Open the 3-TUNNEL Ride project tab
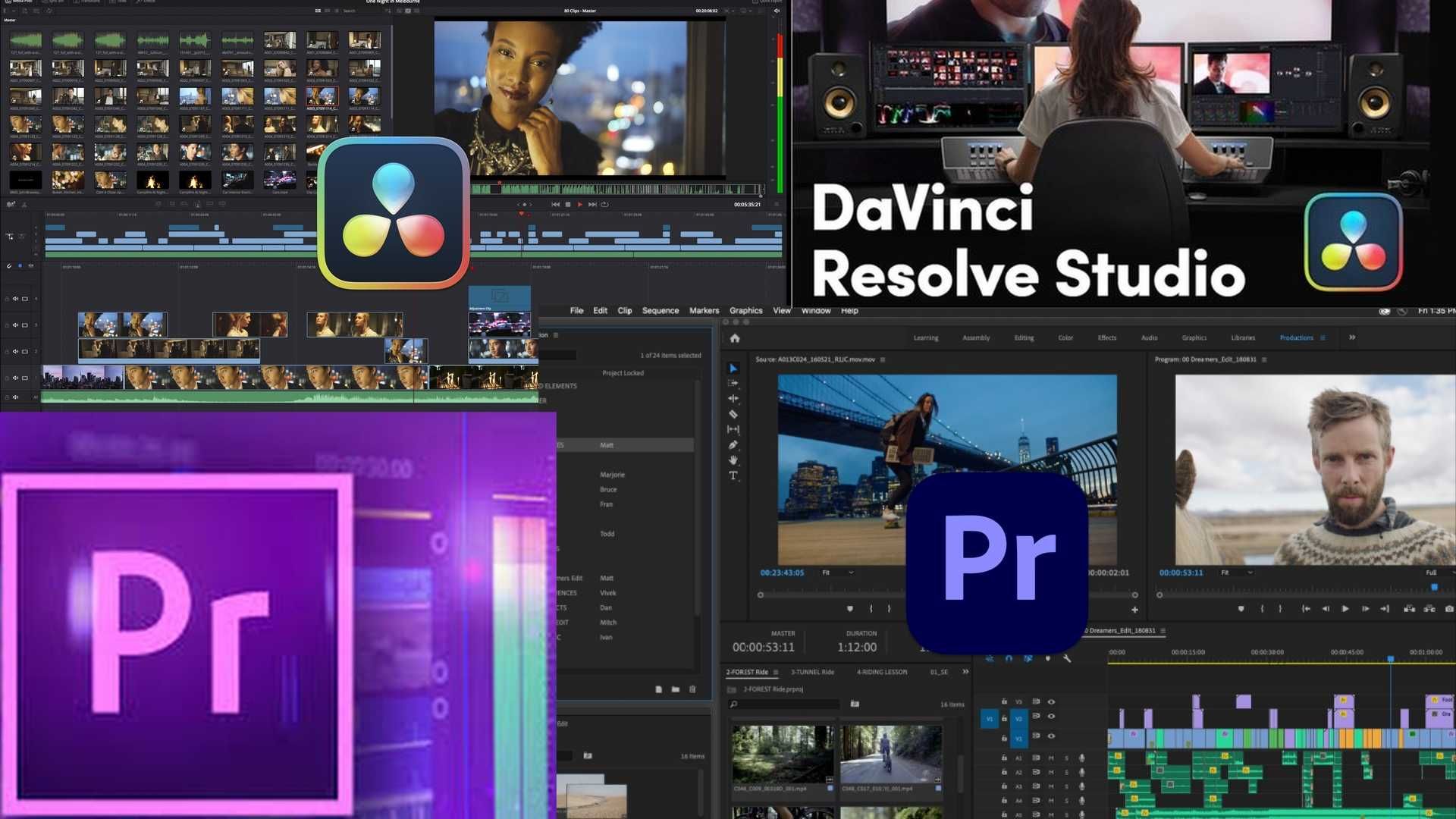 pyautogui.click(x=813, y=672)
